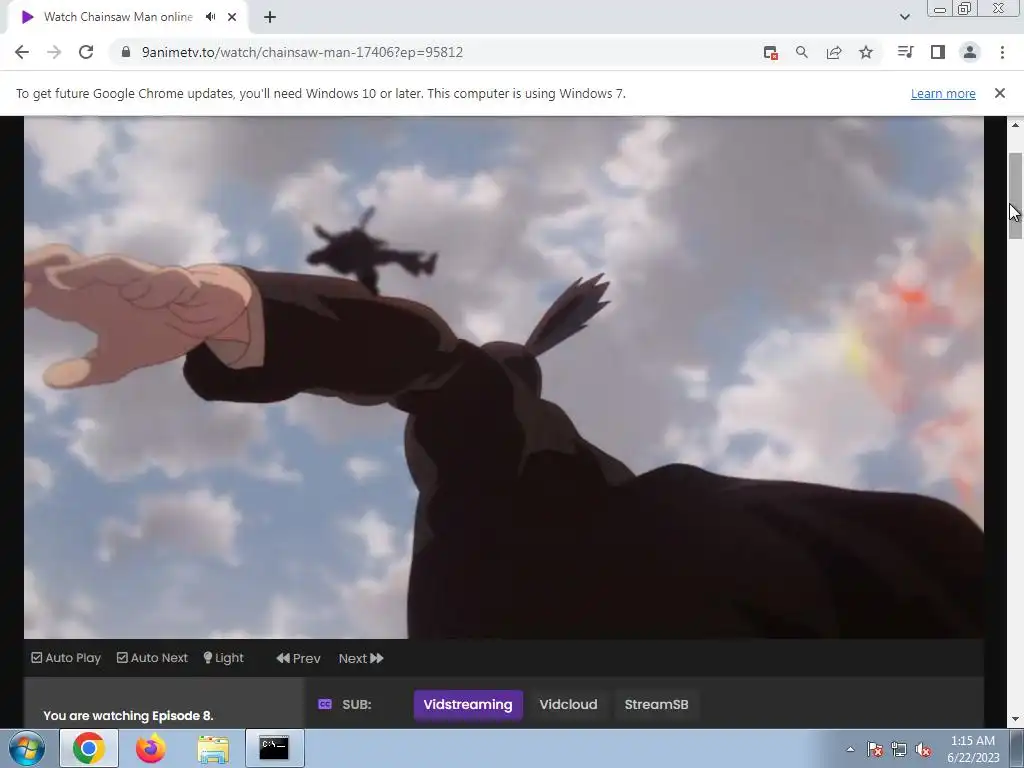Open Chrome from the taskbar
Image resolution: width=1024 pixels, height=768 pixels.
tap(89, 748)
